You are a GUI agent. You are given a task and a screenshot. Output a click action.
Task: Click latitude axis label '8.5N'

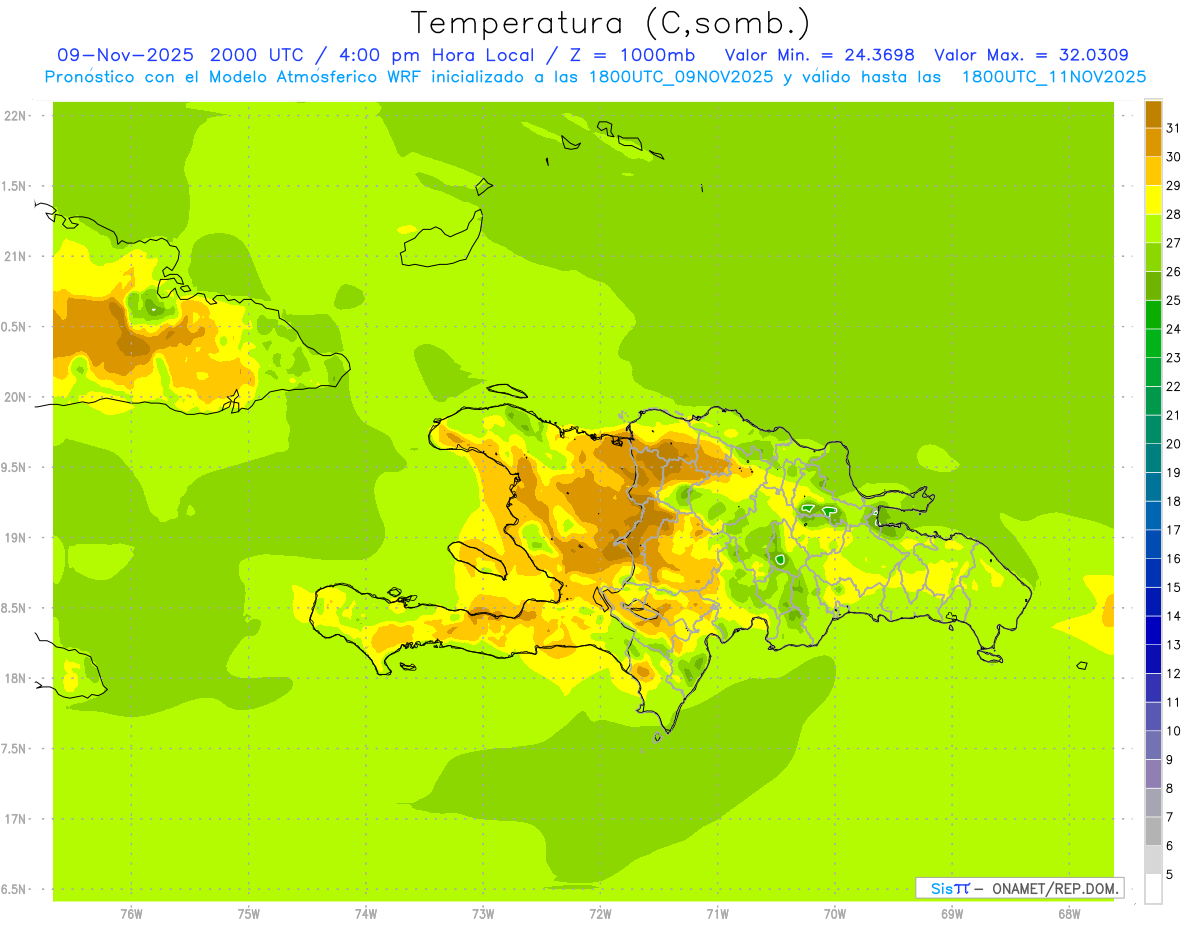pos(15,609)
